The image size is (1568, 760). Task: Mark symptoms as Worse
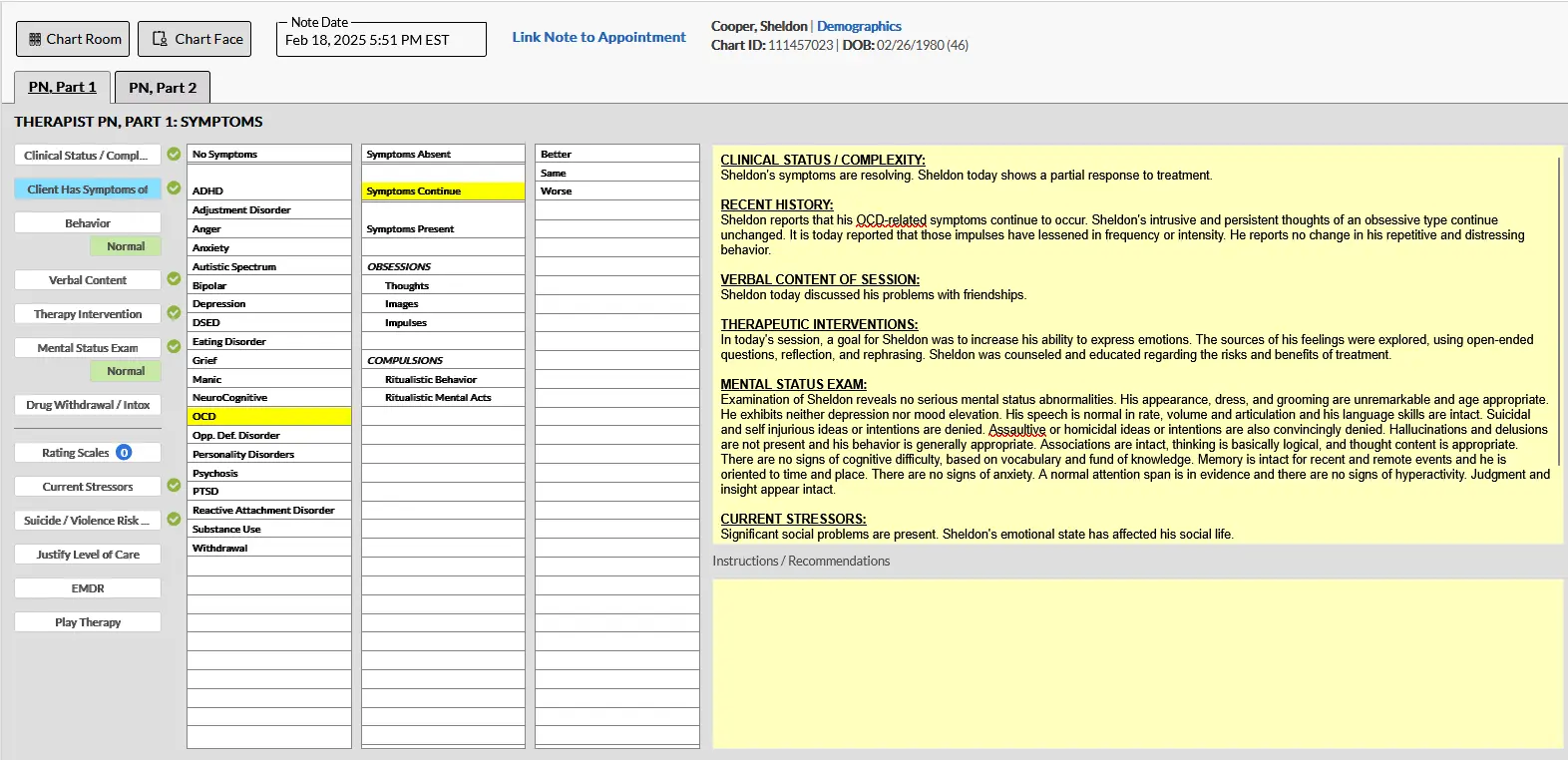click(617, 191)
